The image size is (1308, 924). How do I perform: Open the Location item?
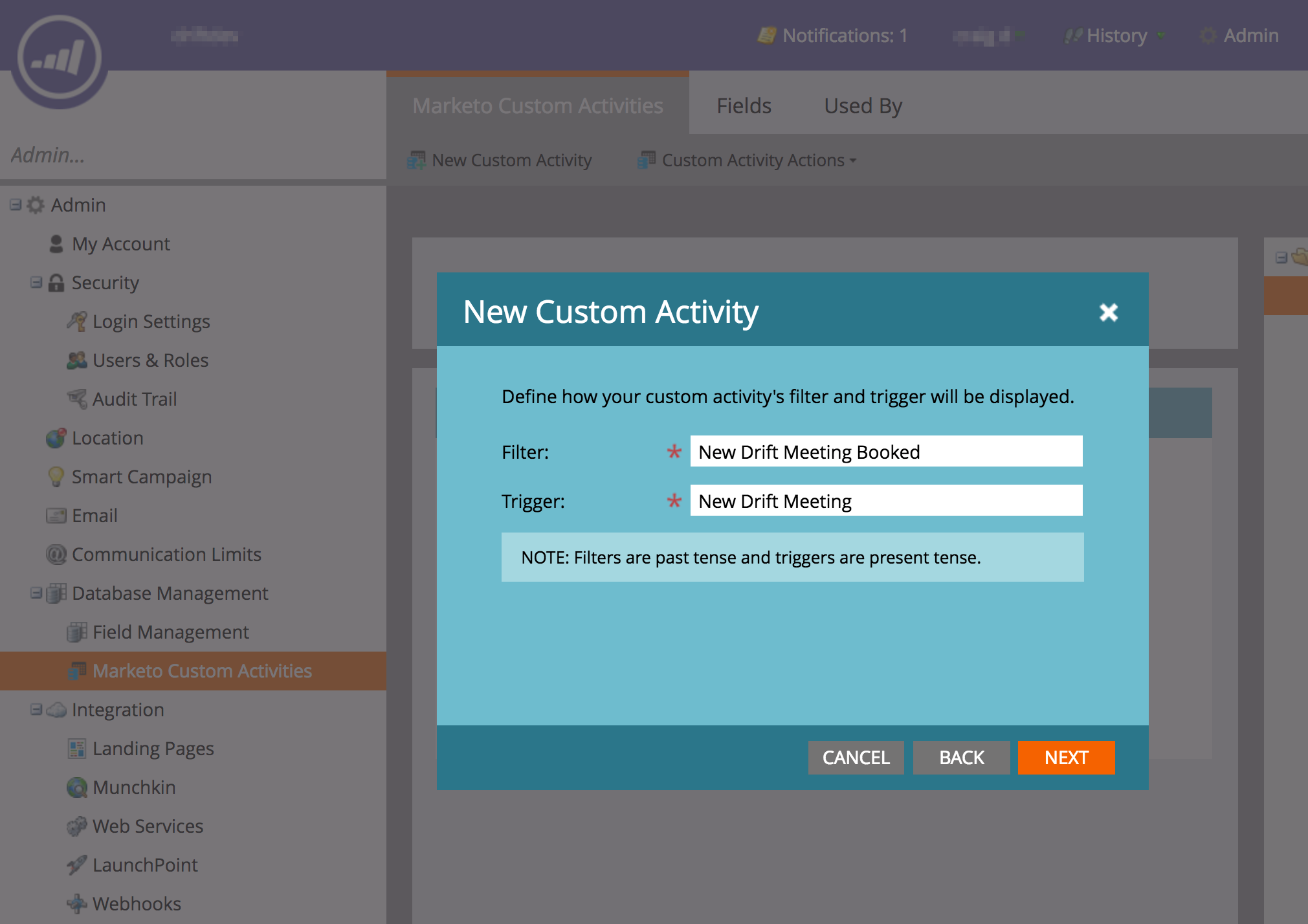[107, 438]
